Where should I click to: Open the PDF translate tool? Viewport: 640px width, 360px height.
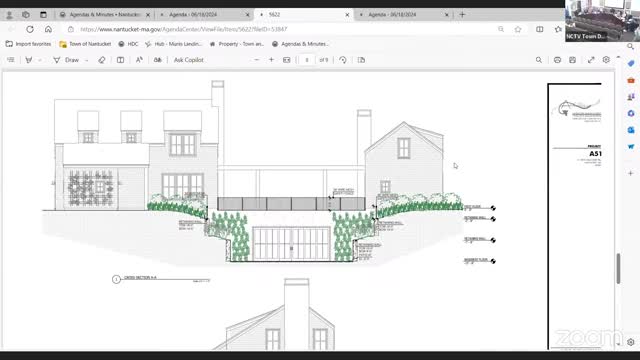[x=158, y=60]
